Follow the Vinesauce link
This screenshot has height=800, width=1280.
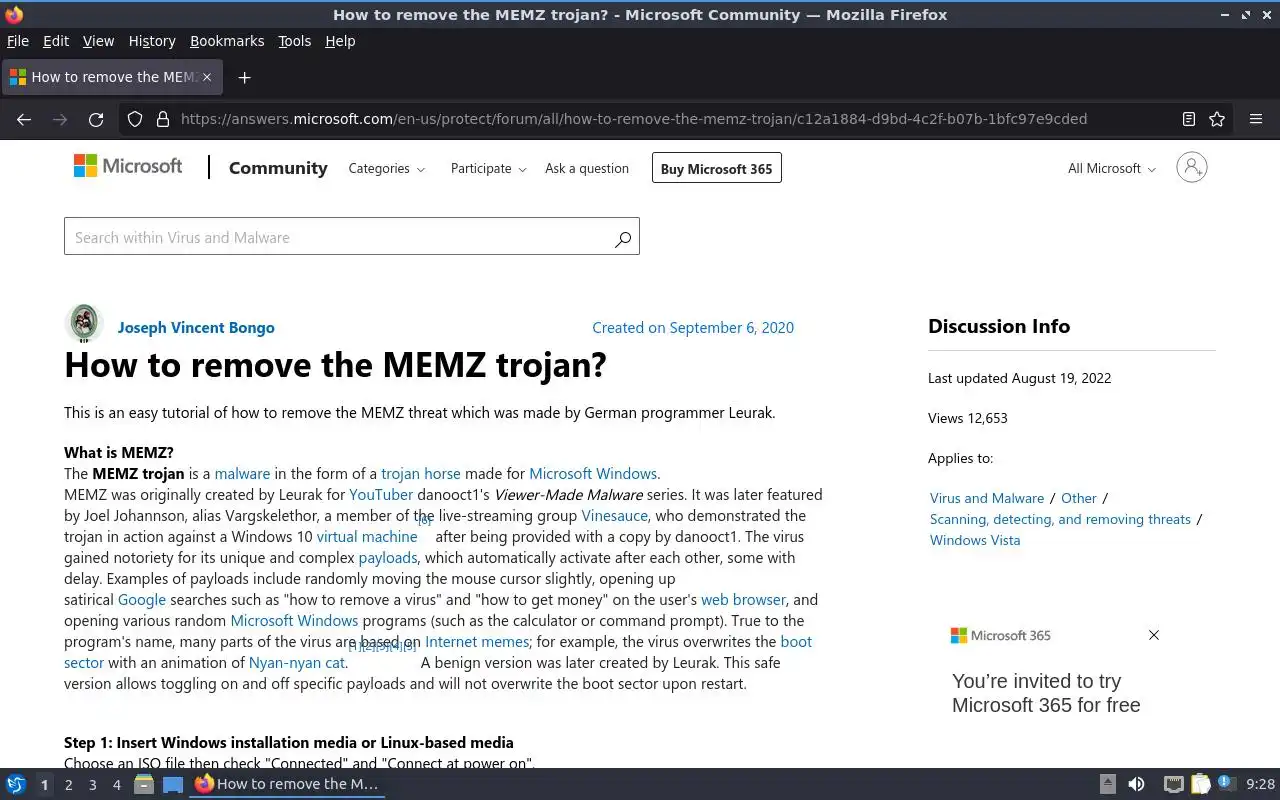[615, 515]
